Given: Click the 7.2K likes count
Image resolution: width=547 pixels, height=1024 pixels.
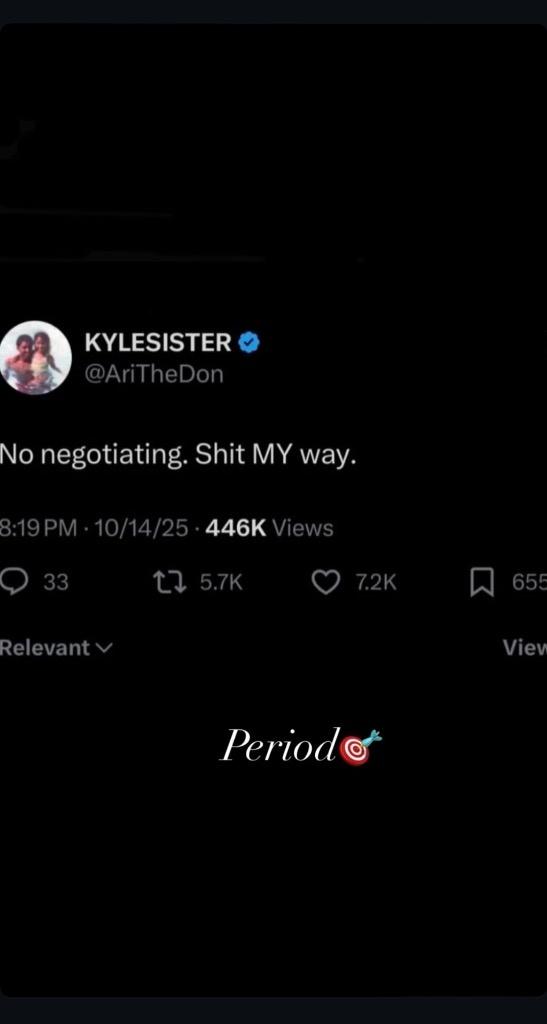Looking at the screenshot, I should [376, 582].
